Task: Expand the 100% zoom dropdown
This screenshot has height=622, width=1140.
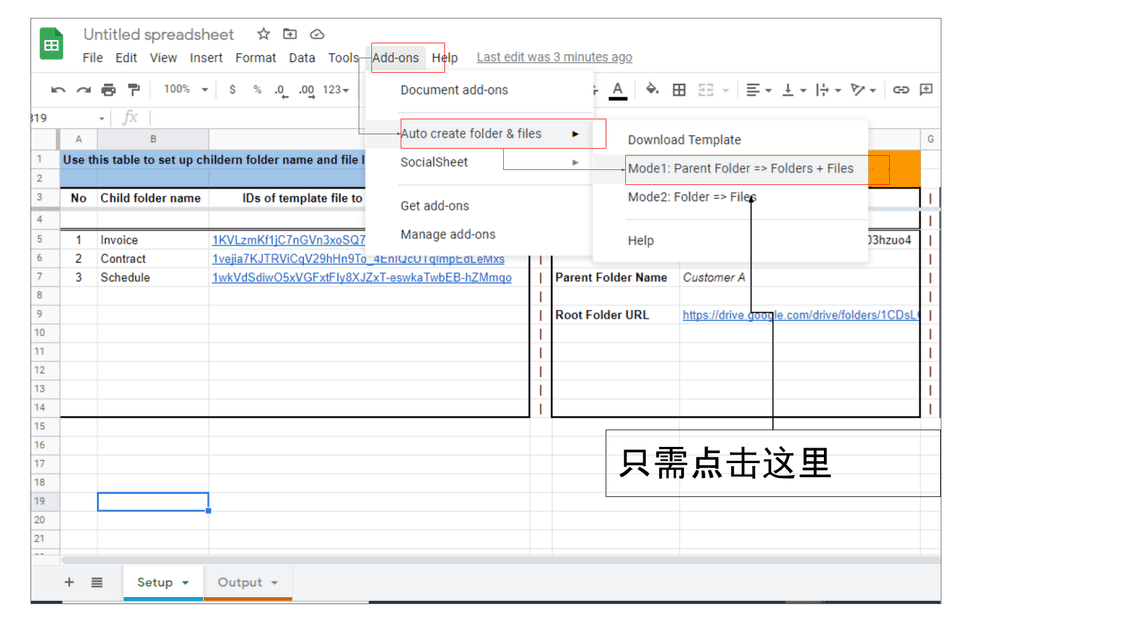Action: coord(186,90)
